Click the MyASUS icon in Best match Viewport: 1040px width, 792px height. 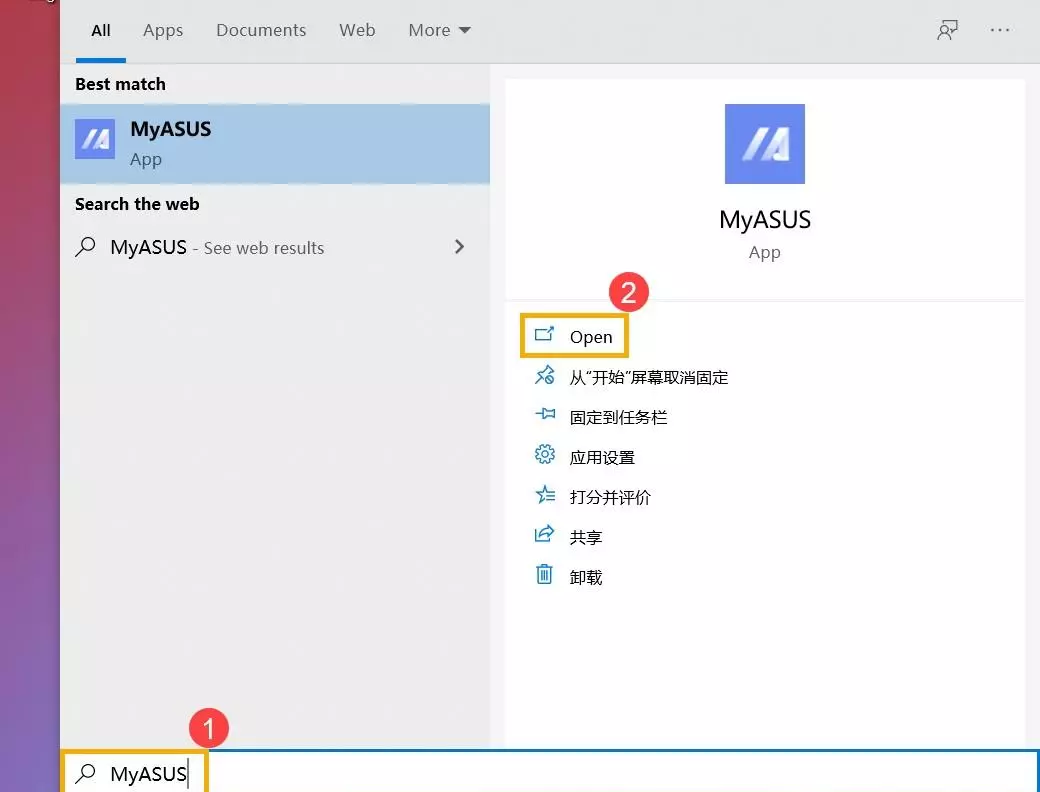(x=95, y=140)
